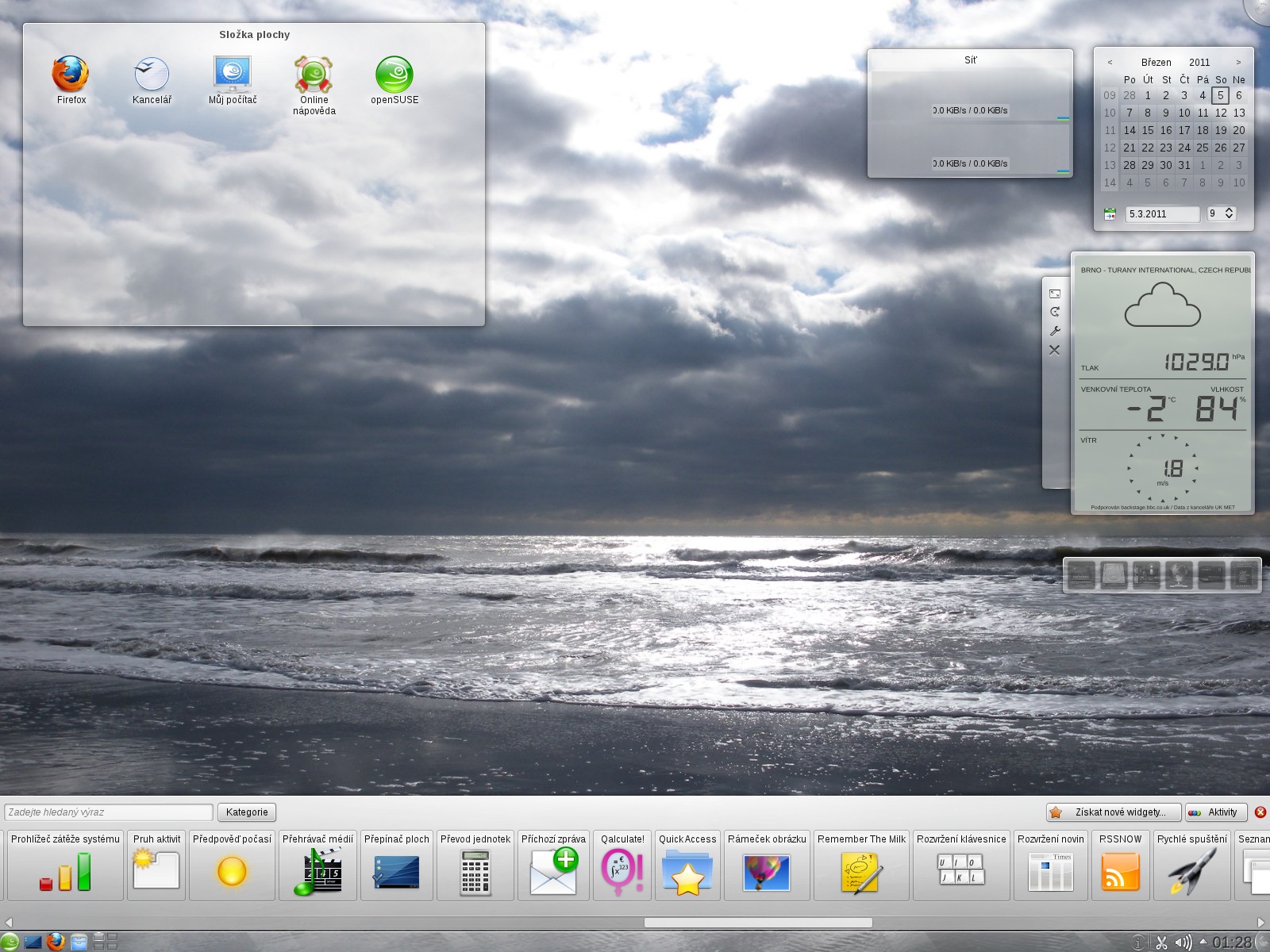The image size is (1270, 952).
Task: Open the Kancelář office icon
Action: (151, 75)
